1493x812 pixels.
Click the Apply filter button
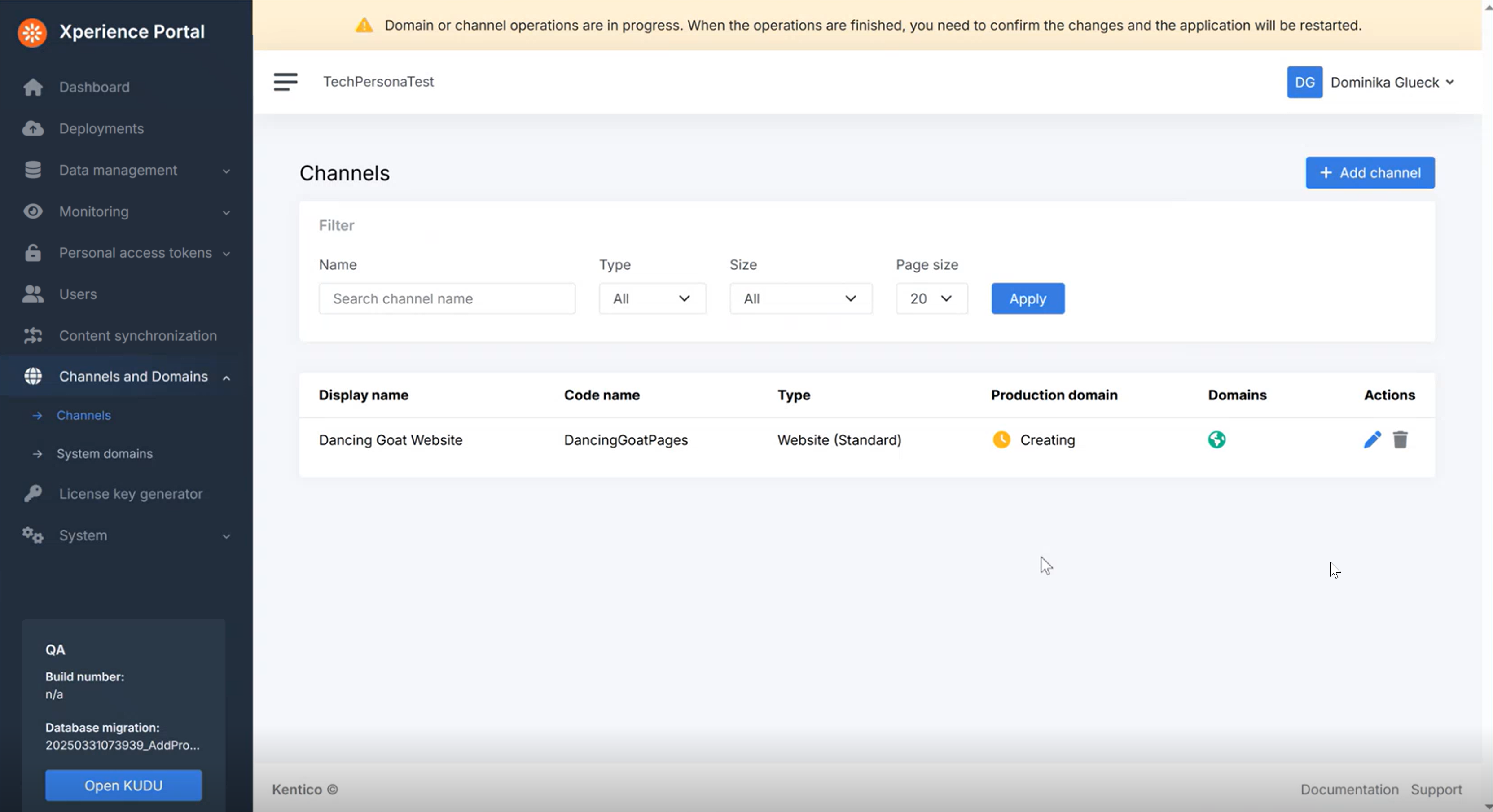pos(1027,298)
